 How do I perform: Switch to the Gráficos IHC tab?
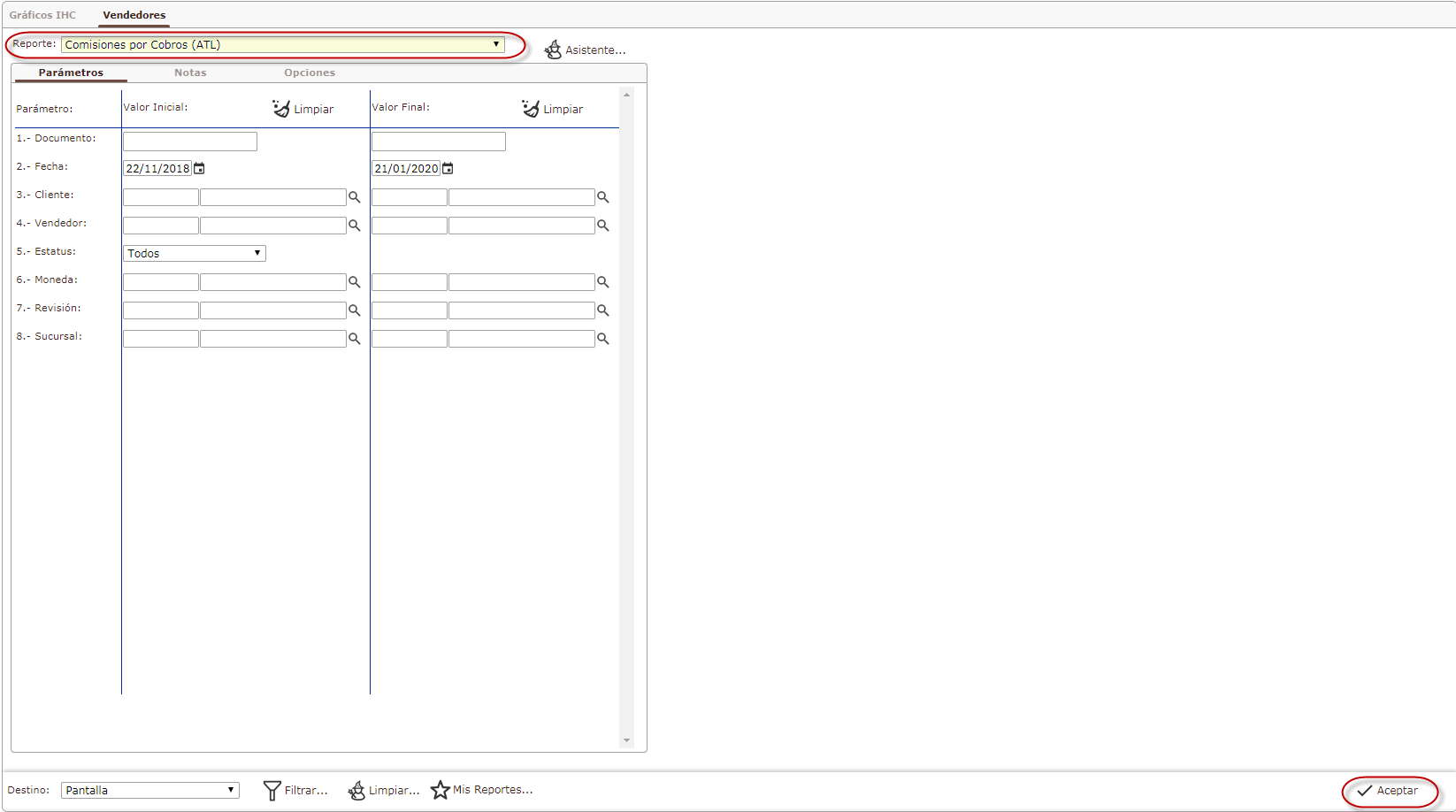coord(42,15)
